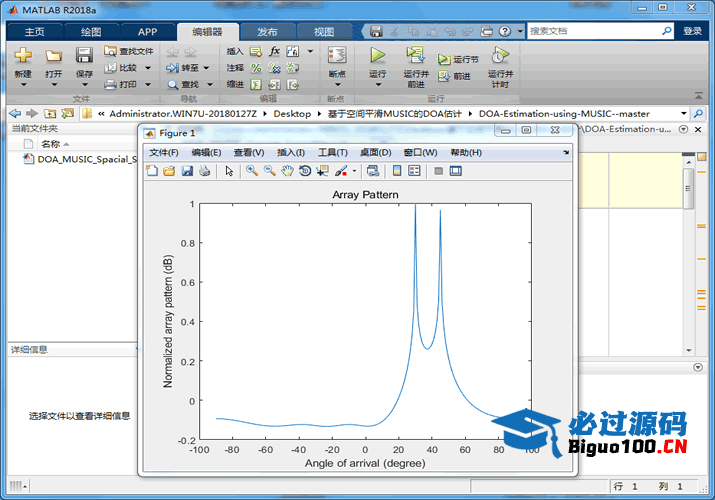Switch to the 主页 (Home) tab
Image resolution: width=715 pixels, height=500 pixels.
point(35,32)
